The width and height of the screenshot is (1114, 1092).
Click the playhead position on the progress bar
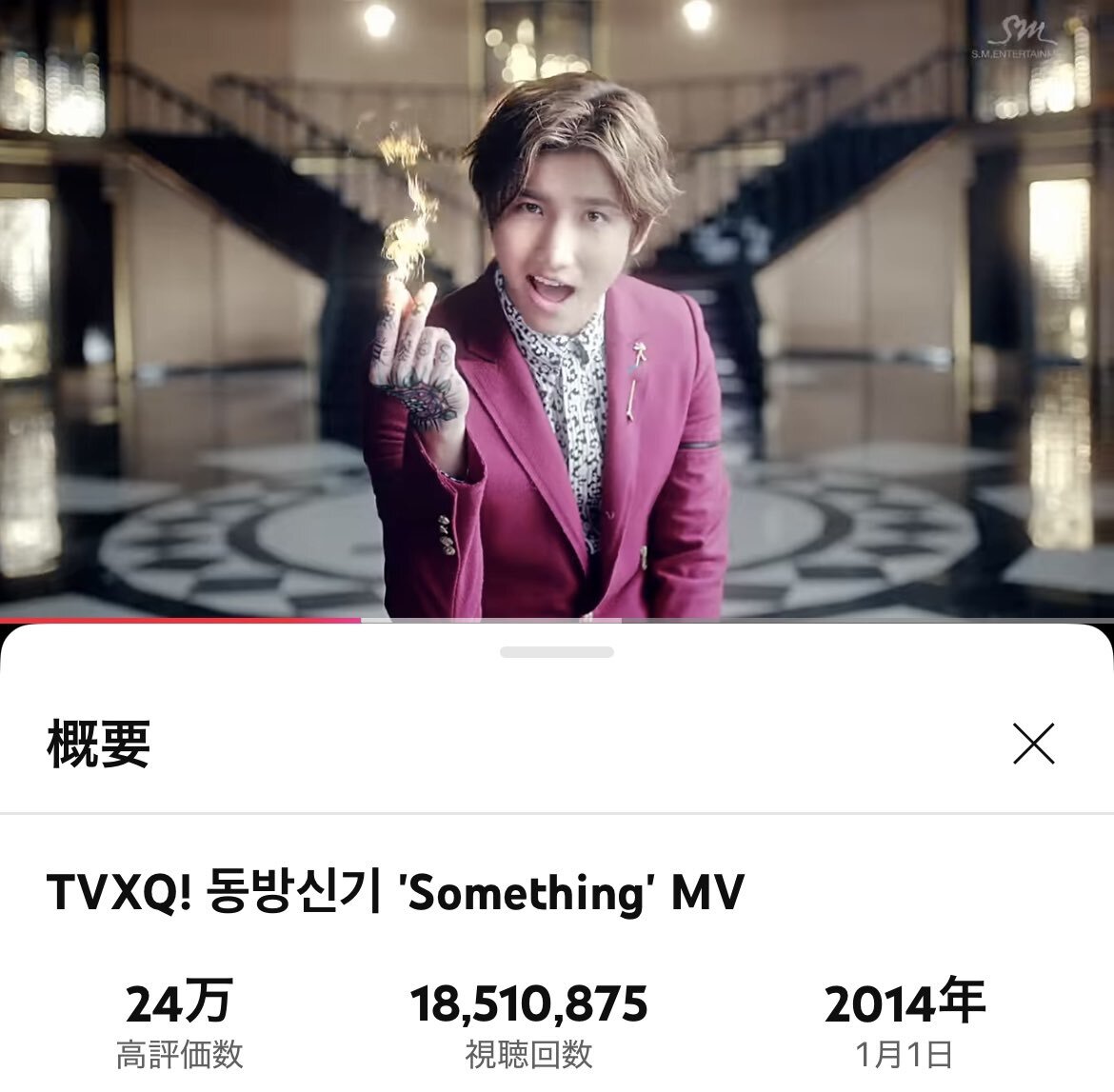(x=360, y=620)
